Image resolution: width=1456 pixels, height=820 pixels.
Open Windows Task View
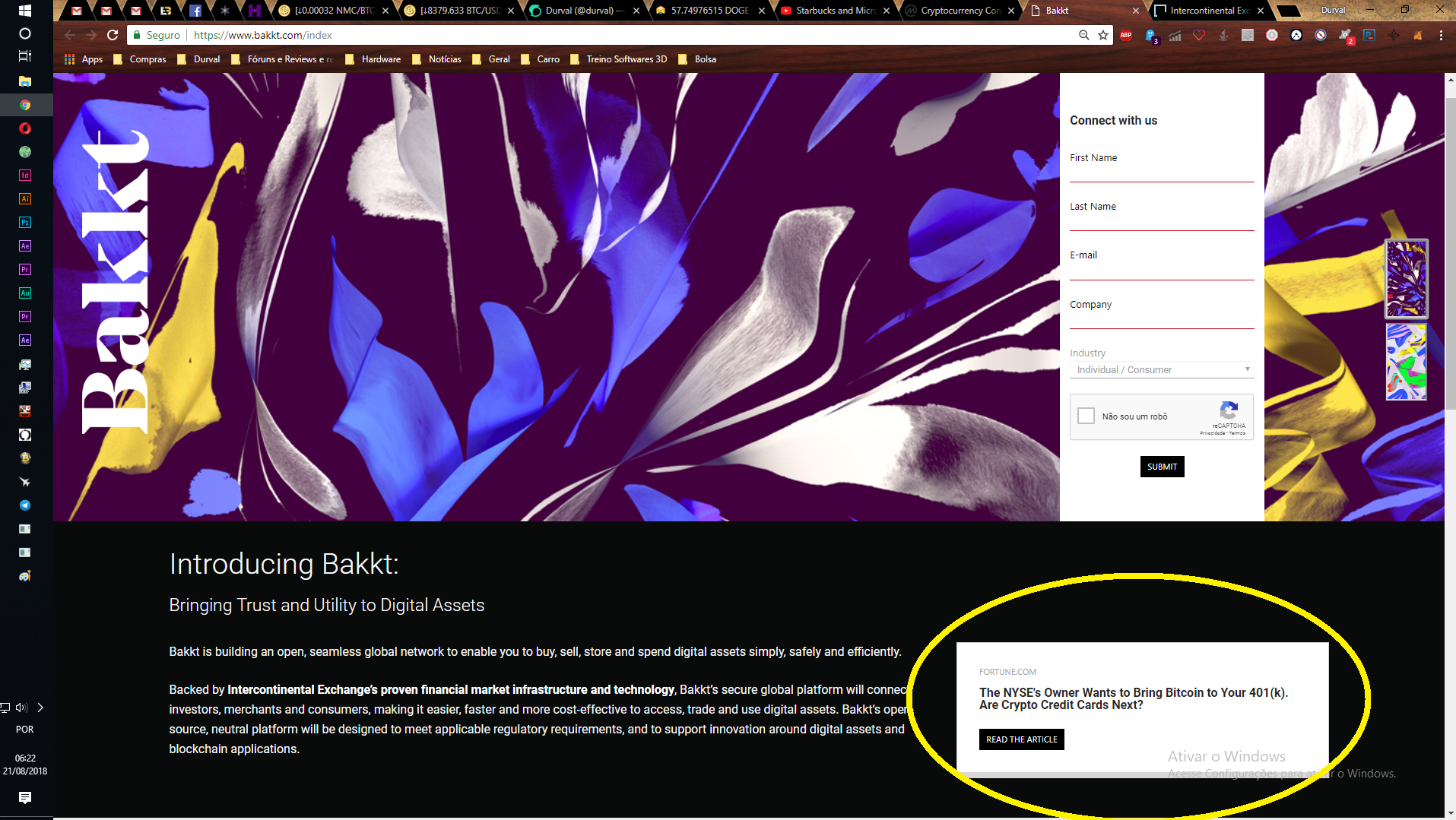tap(25, 56)
